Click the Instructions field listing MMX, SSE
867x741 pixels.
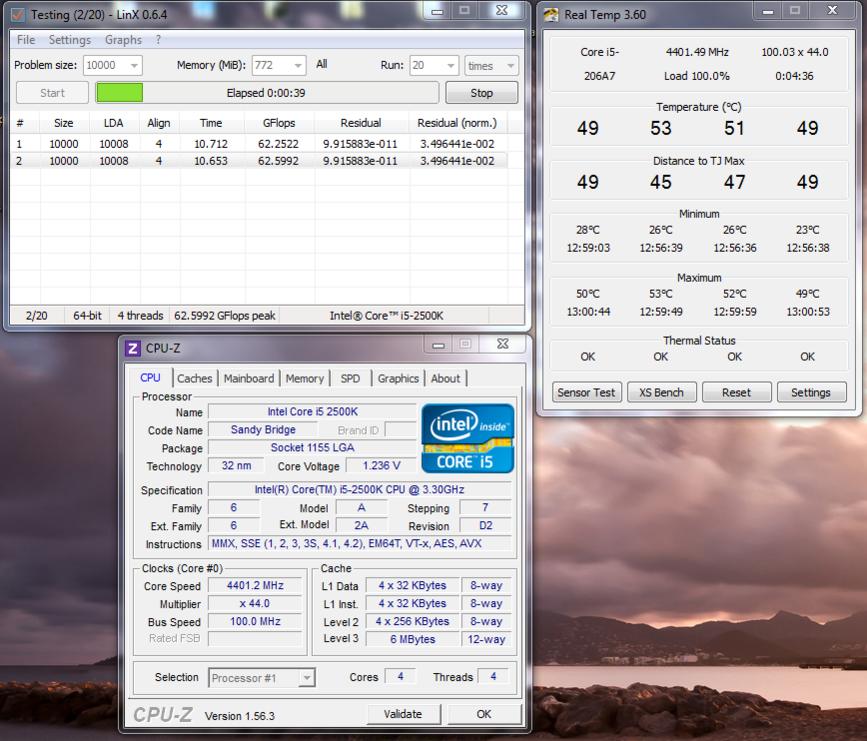click(360, 544)
